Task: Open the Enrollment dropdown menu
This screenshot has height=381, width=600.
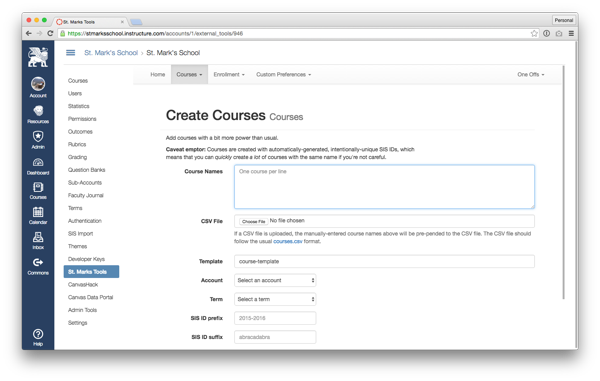Action: point(229,75)
